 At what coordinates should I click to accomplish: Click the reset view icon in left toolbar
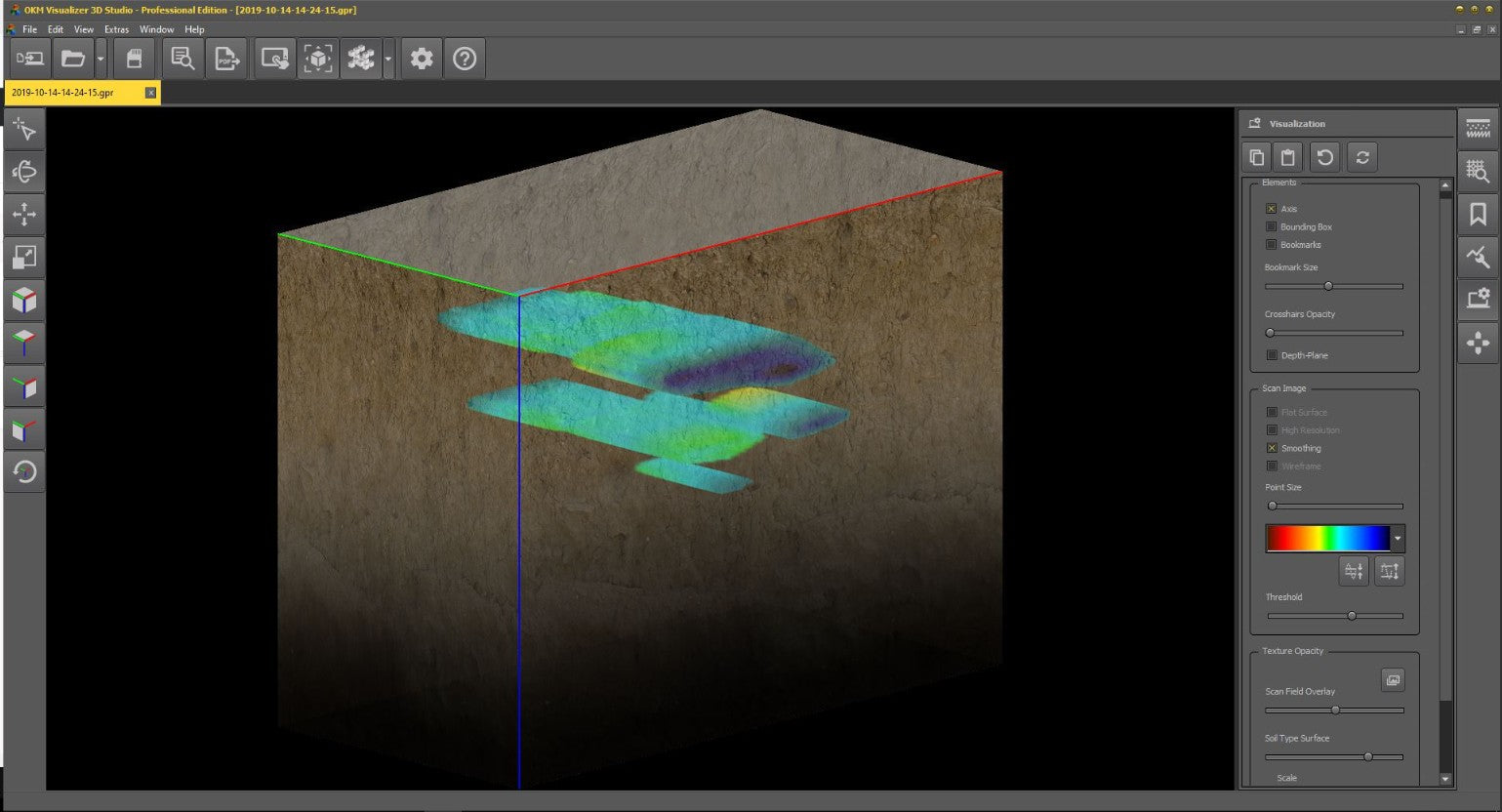(24, 472)
